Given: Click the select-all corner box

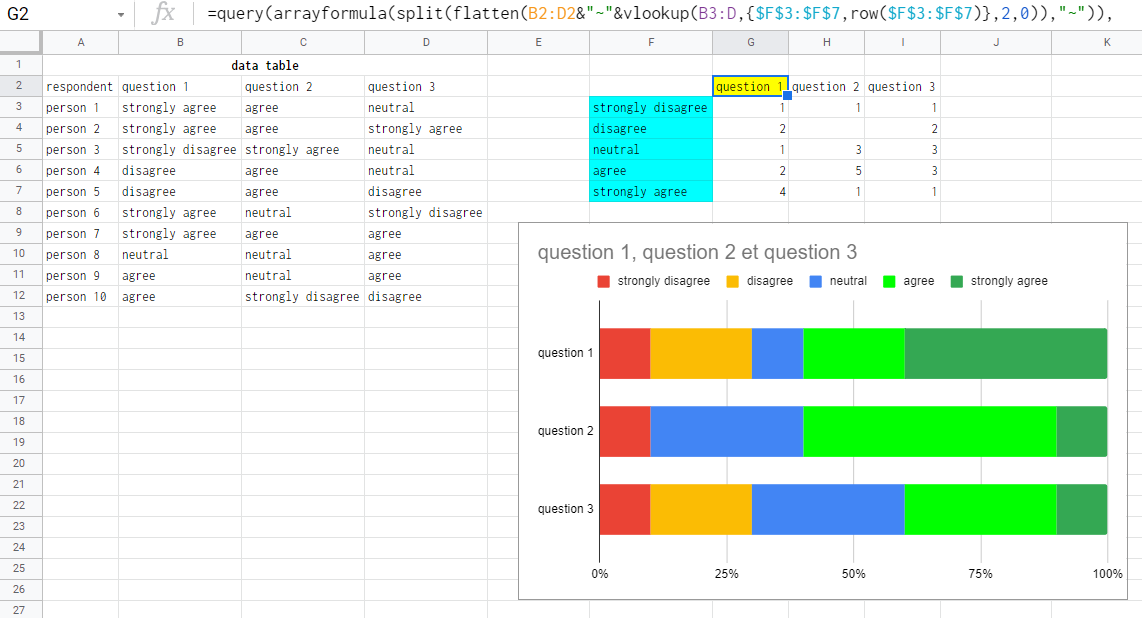Looking at the screenshot, I should tap(20, 42).
